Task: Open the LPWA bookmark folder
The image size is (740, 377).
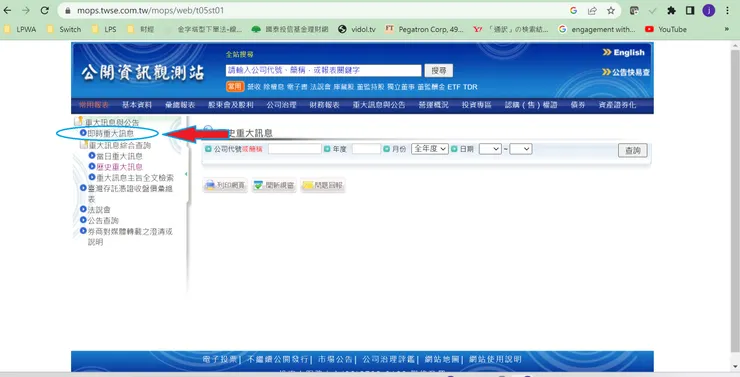Action: 20,29
